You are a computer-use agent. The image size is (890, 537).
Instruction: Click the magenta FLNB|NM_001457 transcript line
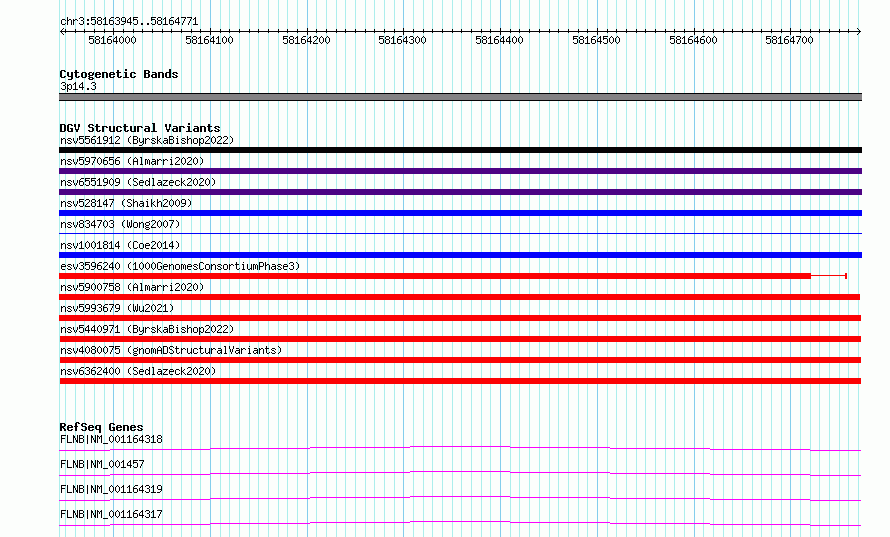tap(460, 473)
